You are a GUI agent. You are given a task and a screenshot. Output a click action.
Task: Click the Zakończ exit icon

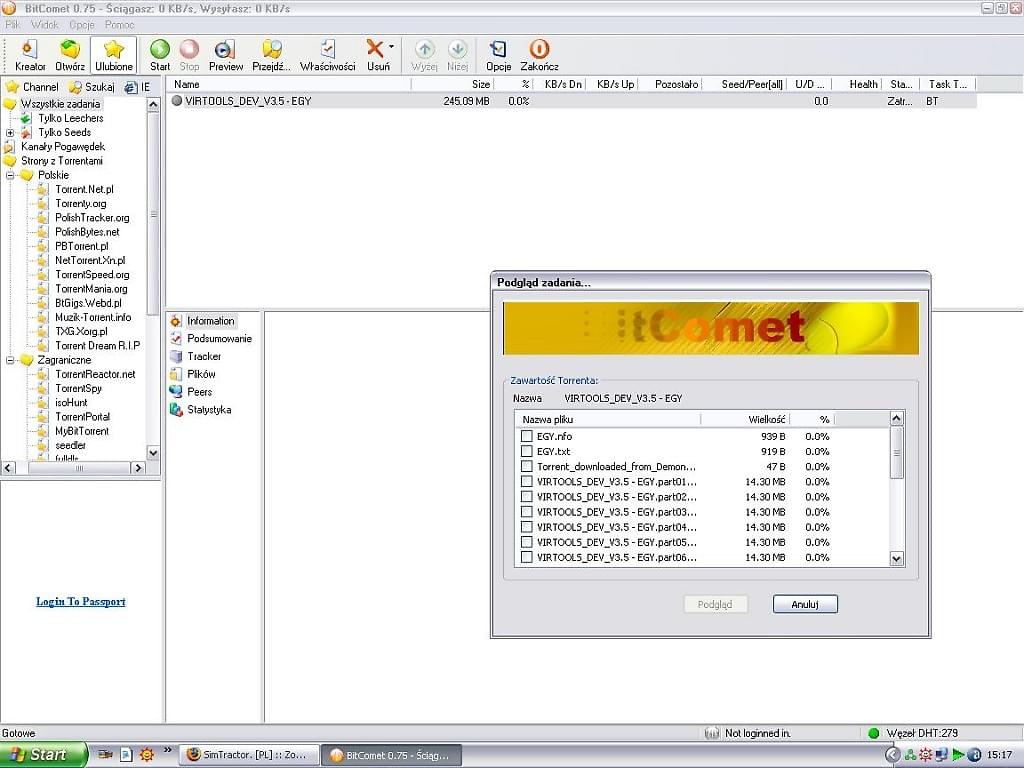pos(539,55)
